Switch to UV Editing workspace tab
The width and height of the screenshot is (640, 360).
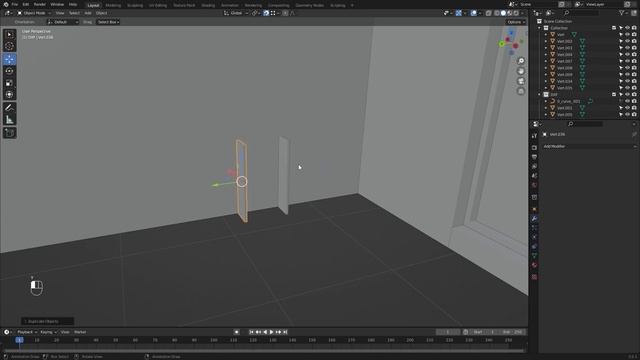pos(158,5)
